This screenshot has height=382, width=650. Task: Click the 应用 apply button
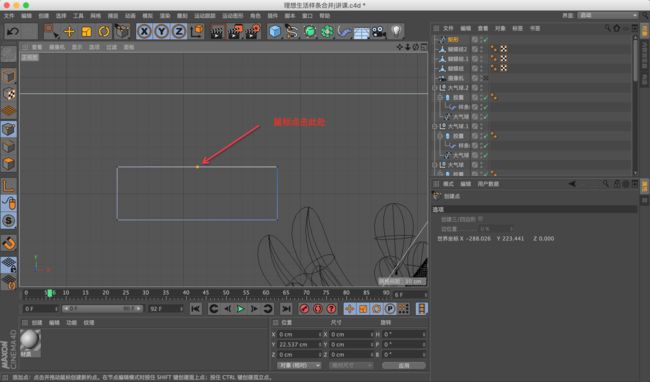click(x=404, y=365)
